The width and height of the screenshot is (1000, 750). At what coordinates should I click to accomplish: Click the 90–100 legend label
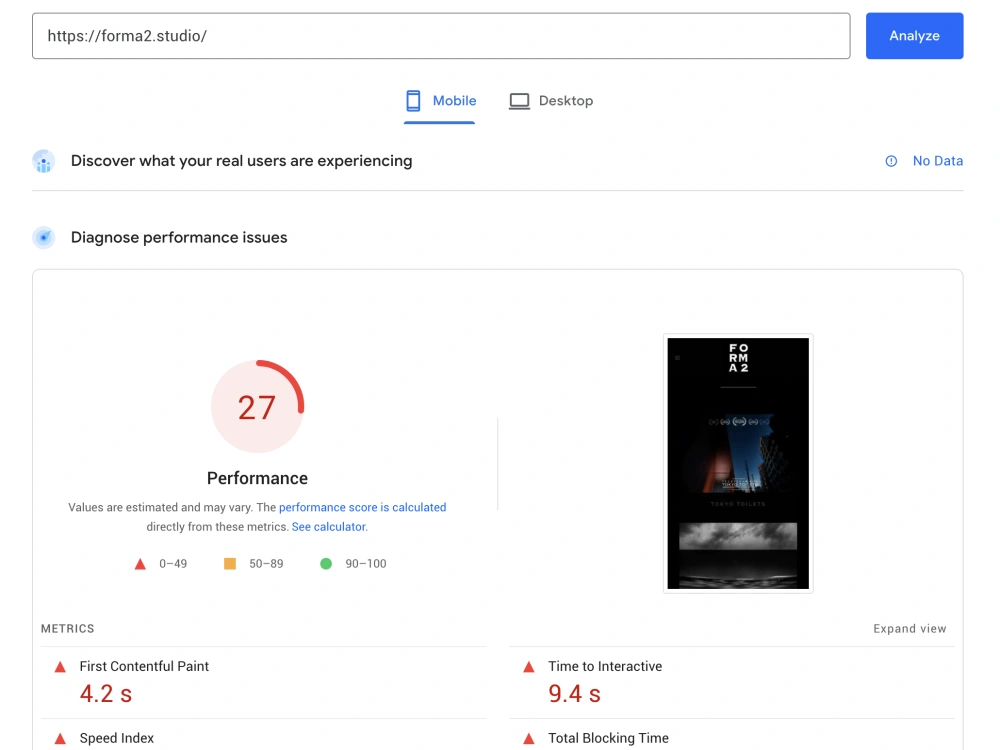(x=365, y=564)
